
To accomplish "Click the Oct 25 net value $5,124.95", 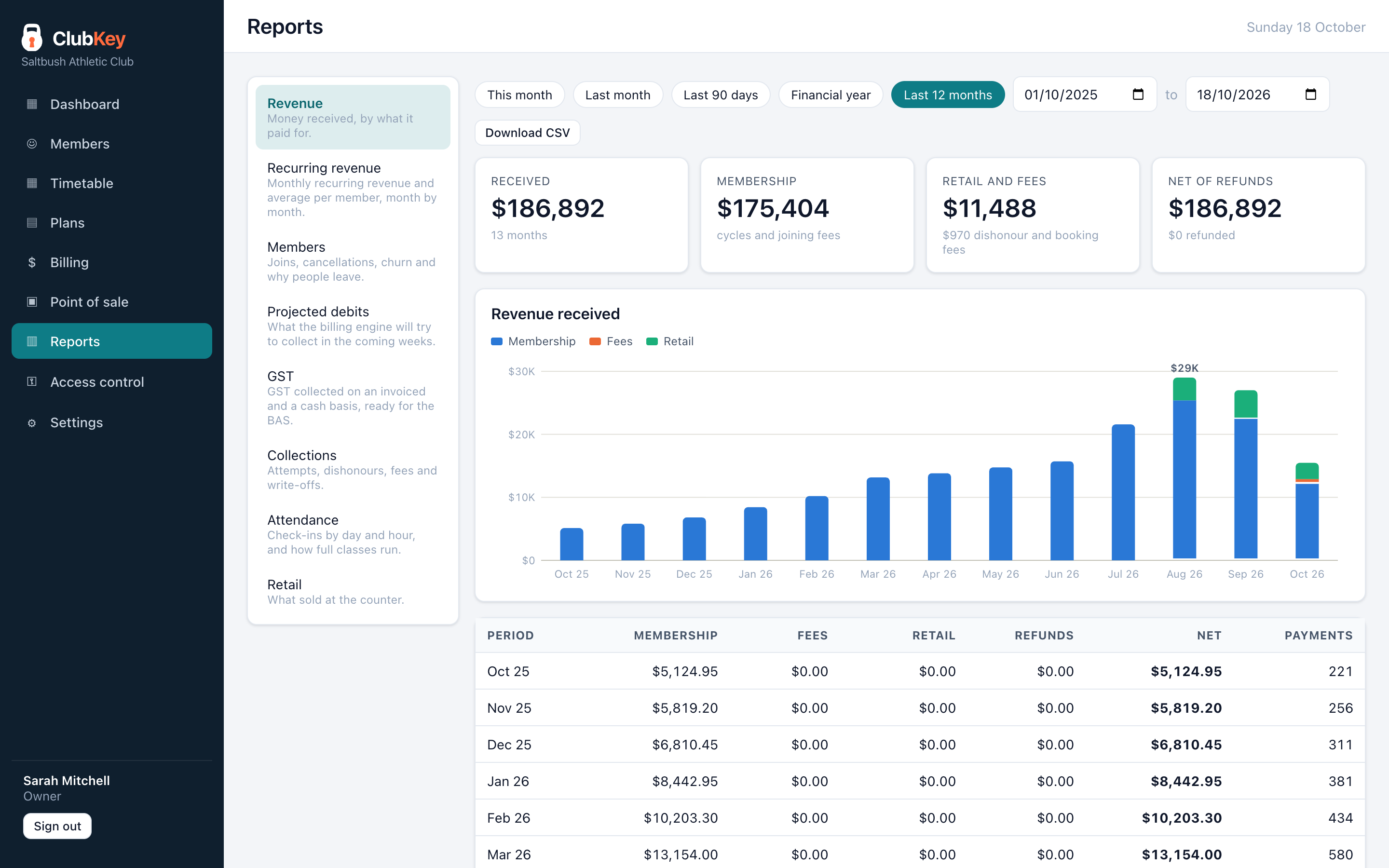I will 1186,671.
